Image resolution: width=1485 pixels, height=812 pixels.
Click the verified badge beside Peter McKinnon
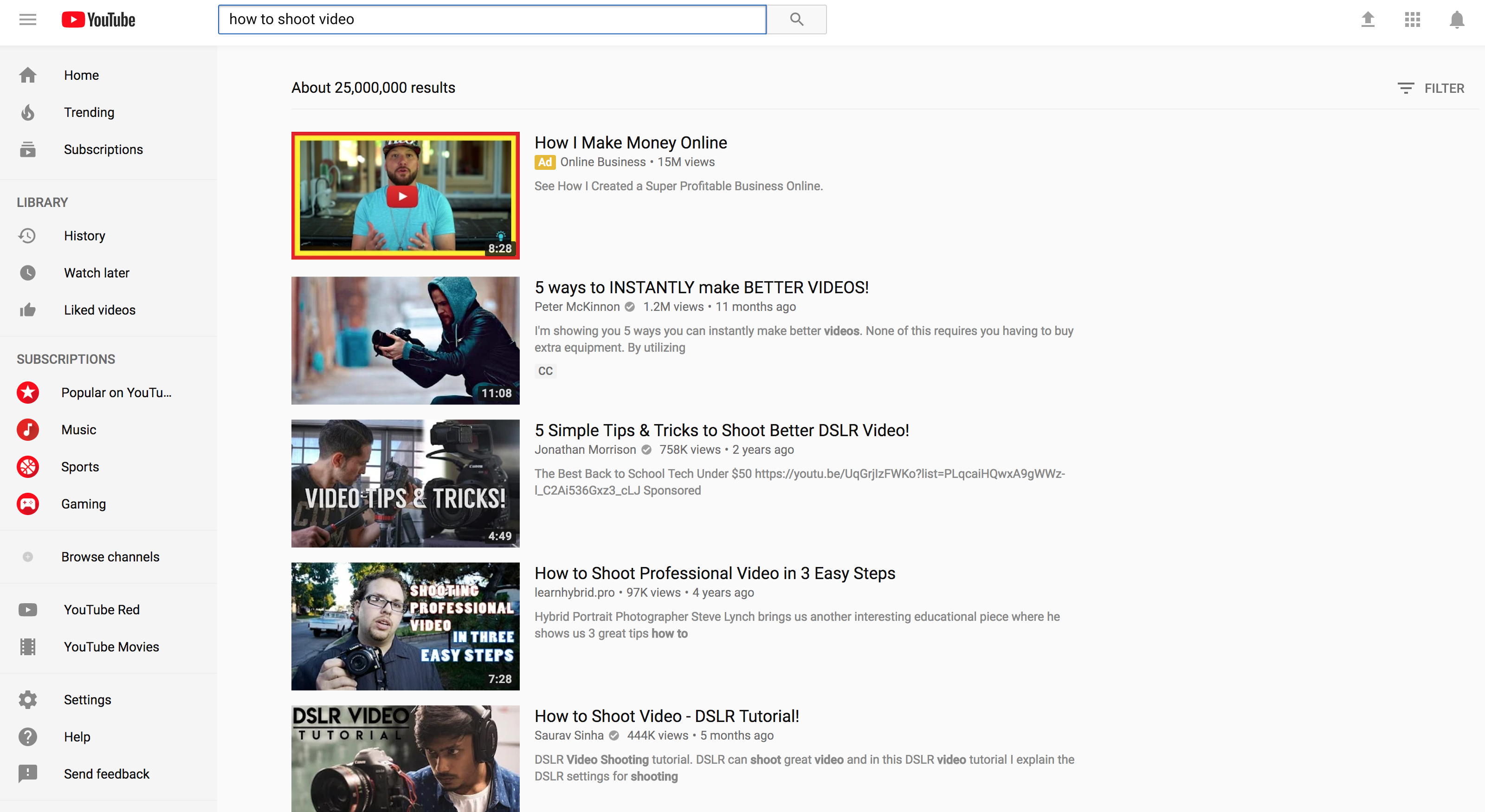point(630,307)
